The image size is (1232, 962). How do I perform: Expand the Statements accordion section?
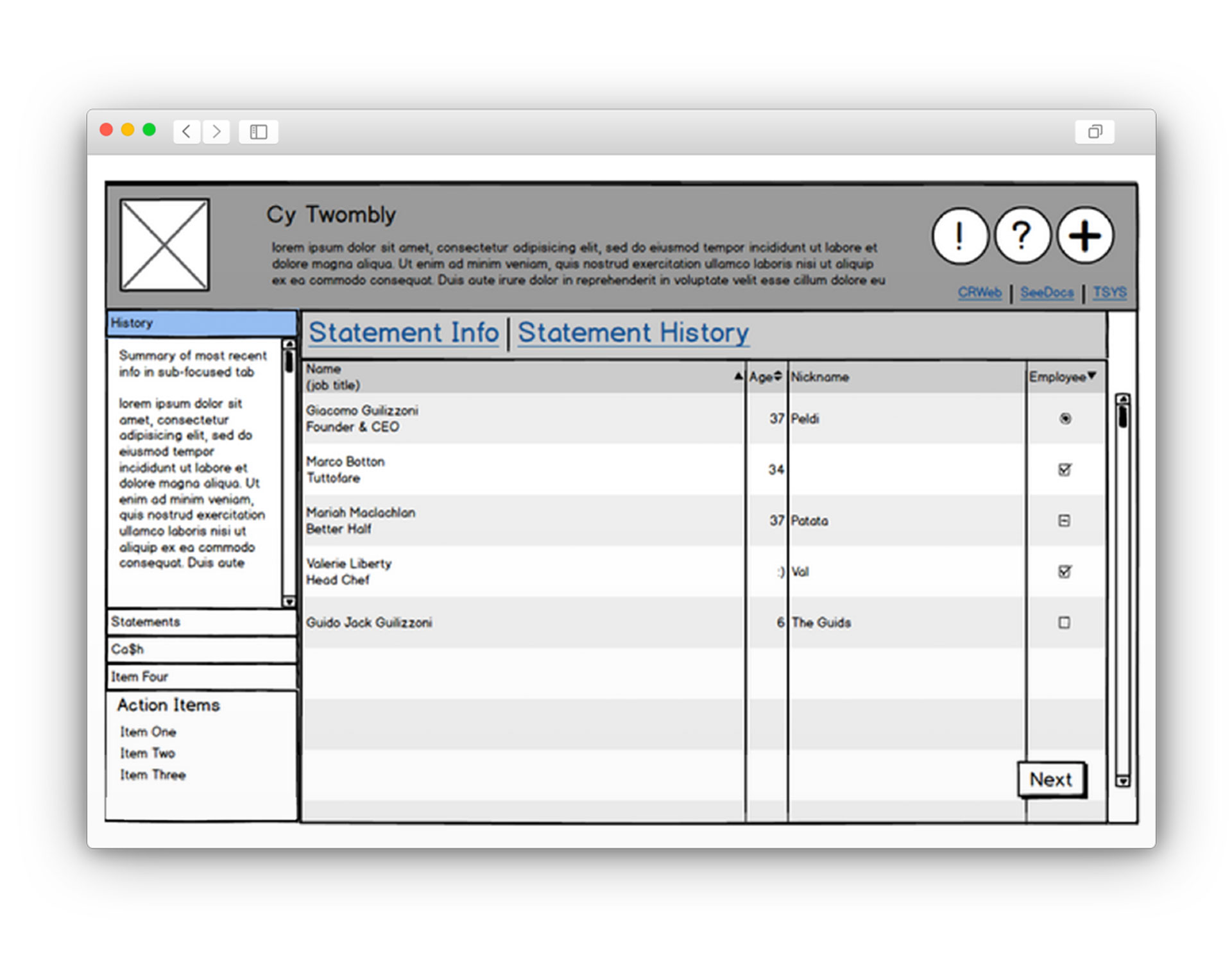click(201, 621)
